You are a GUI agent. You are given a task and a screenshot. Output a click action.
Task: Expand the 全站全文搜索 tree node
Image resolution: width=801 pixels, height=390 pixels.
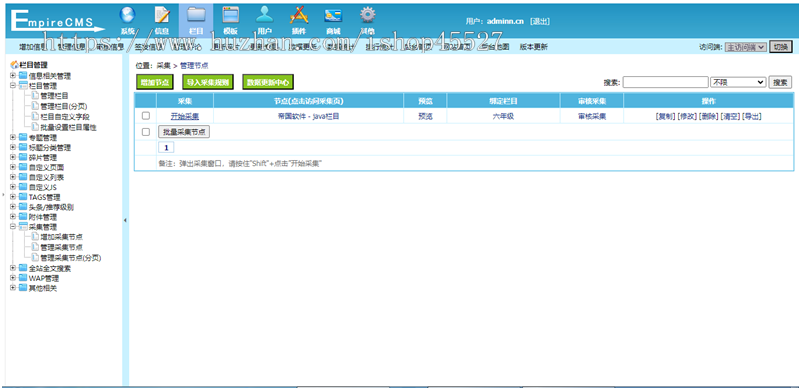pos(13,268)
